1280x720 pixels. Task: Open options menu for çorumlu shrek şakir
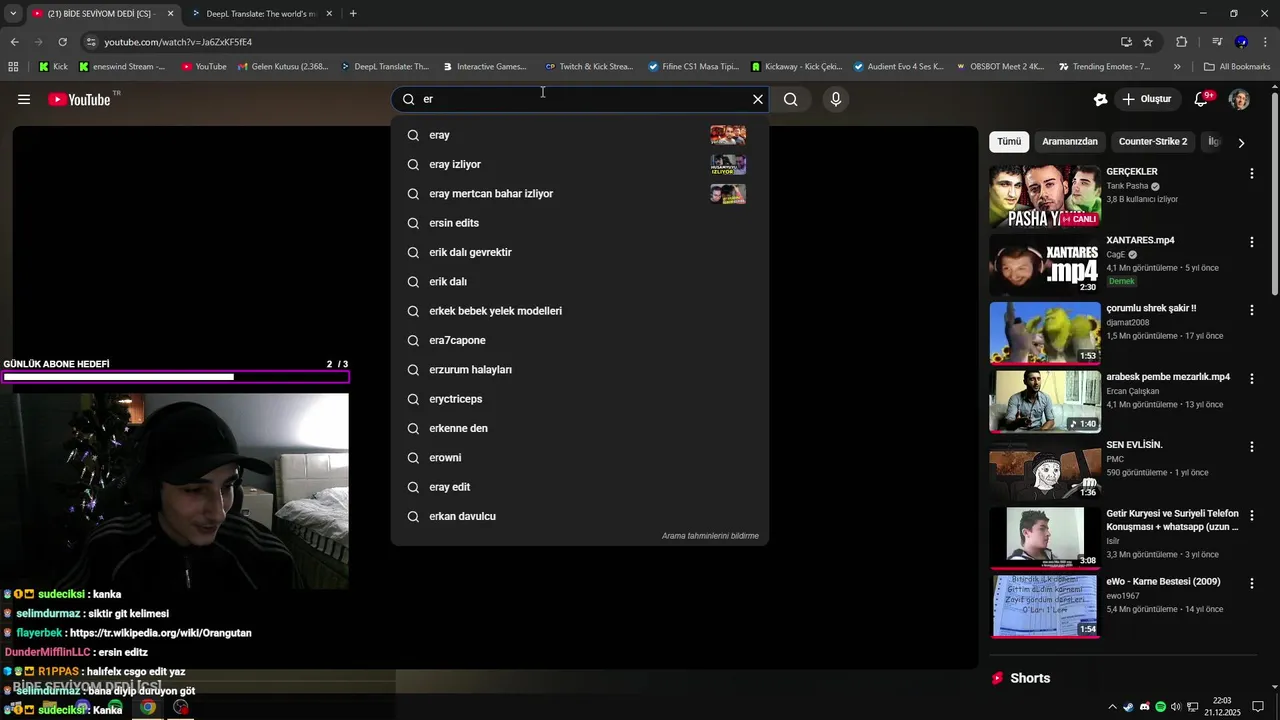1251,310
